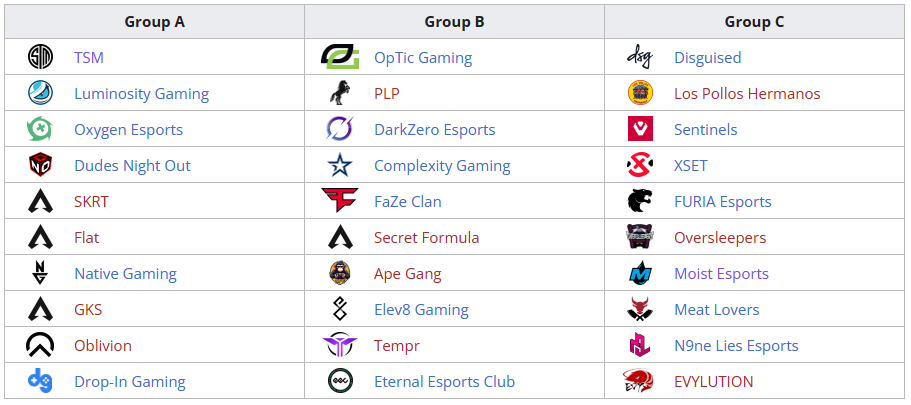The image size is (911, 405).
Task: Click the Eternal Esports Club logo
Action: [x=340, y=381]
